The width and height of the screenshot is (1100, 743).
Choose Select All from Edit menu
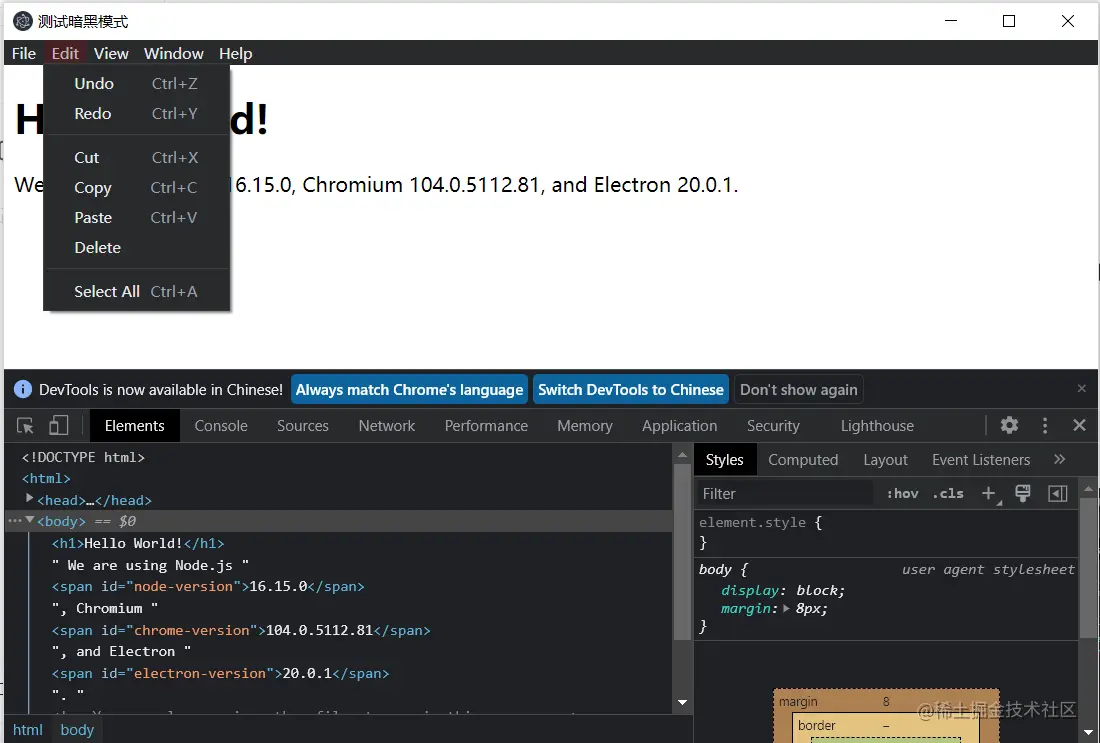[x=136, y=292]
